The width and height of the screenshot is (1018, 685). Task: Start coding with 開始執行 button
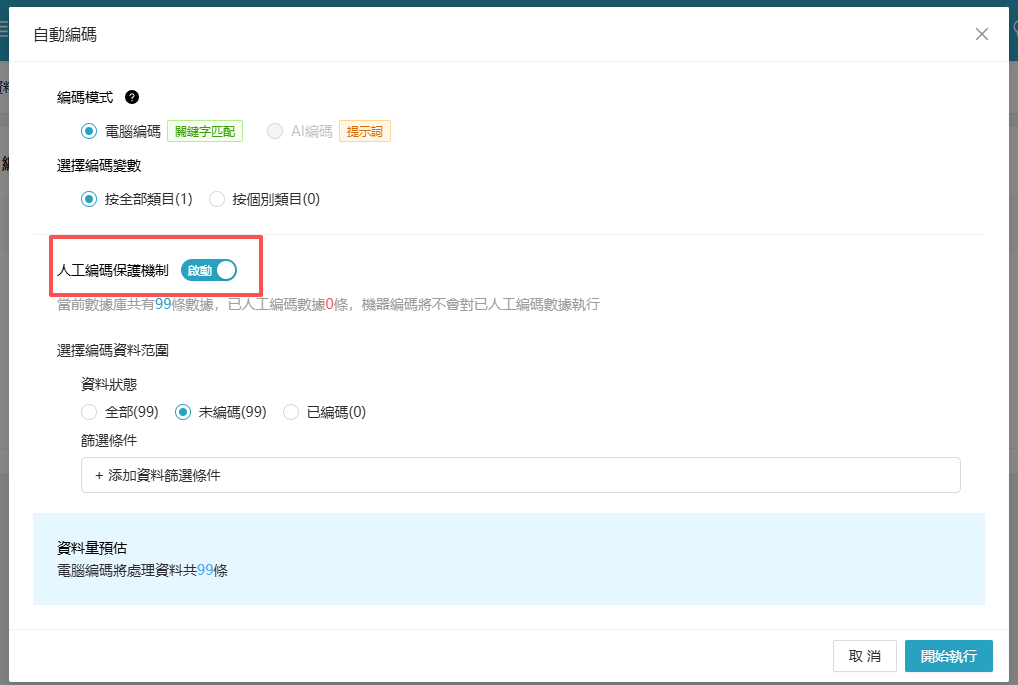948,656
